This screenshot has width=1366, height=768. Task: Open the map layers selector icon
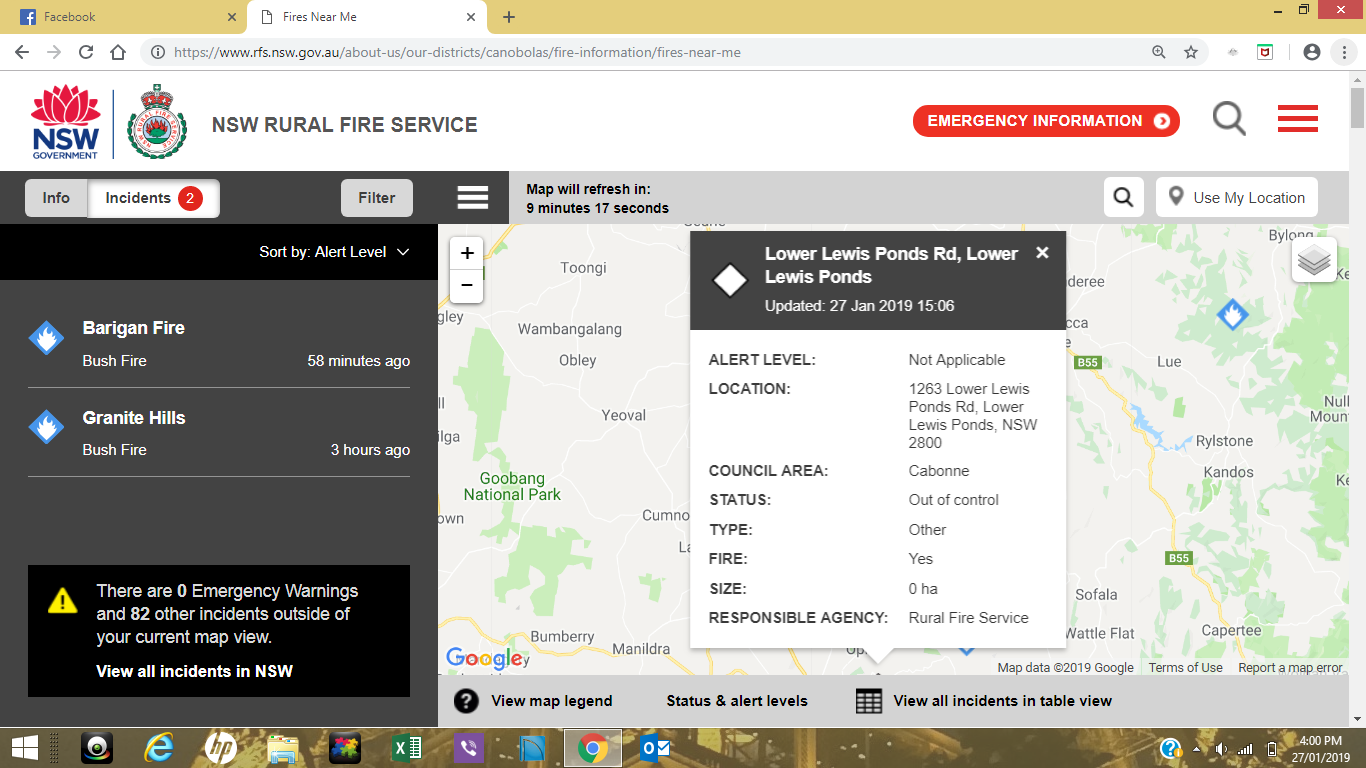coord(1314,260)
